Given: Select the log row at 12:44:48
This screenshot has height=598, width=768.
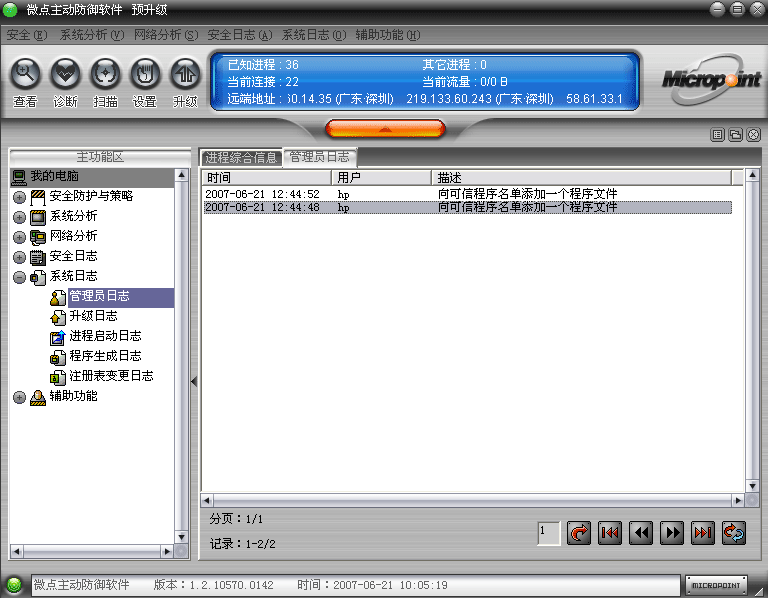Looking at the screenshot, I should pyautogui.click(x=467, y=207).
